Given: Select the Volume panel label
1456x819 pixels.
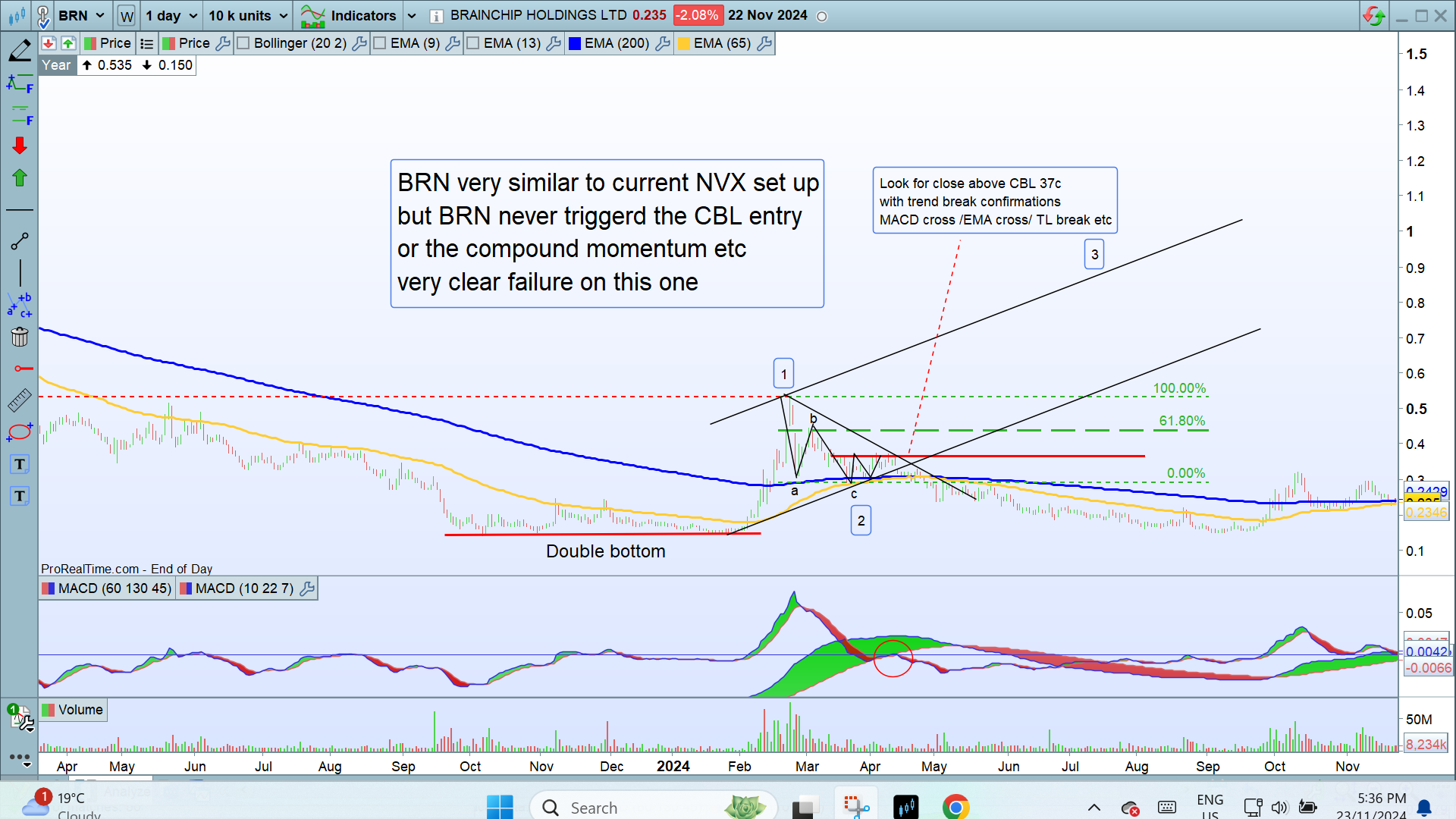Looking at the screenshot, I should [x=74, y=710].
